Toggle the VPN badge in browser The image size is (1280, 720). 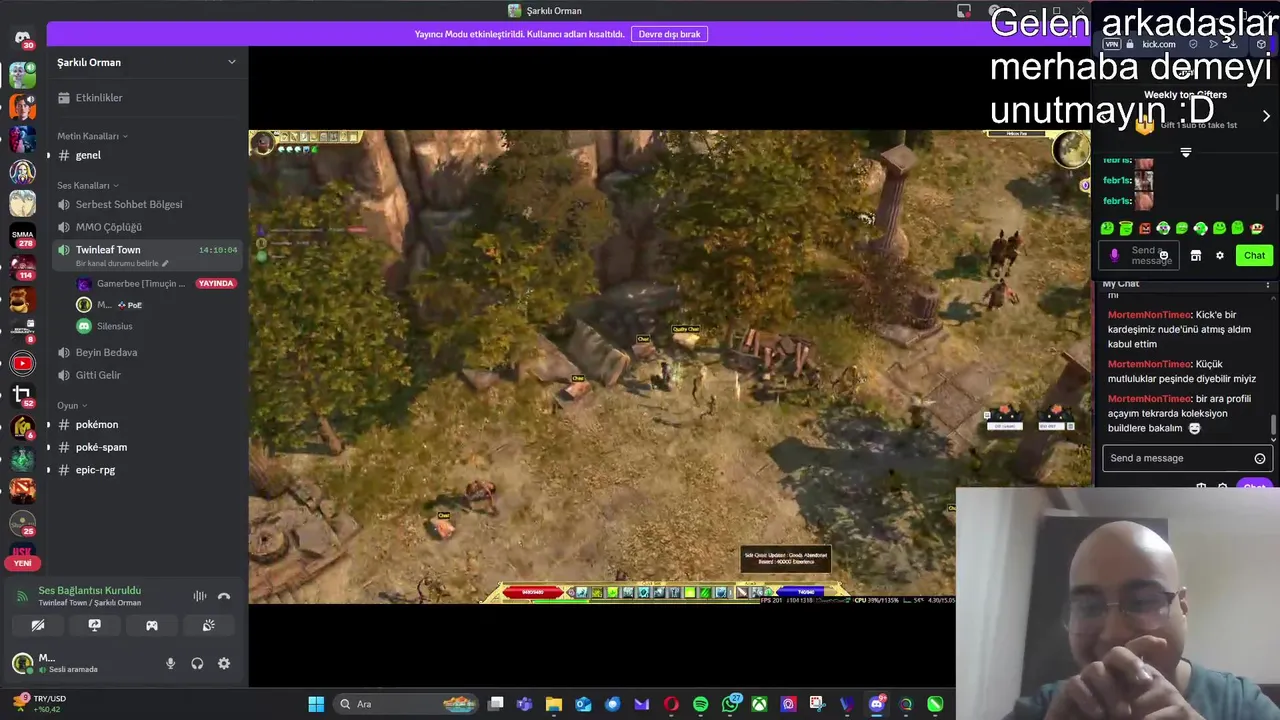1111,44
